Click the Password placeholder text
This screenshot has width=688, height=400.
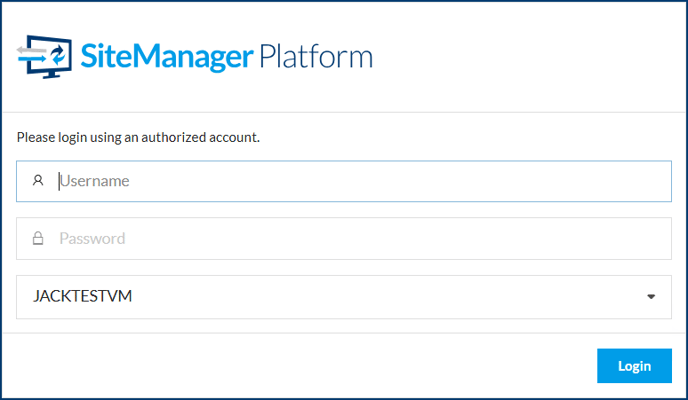92,239
